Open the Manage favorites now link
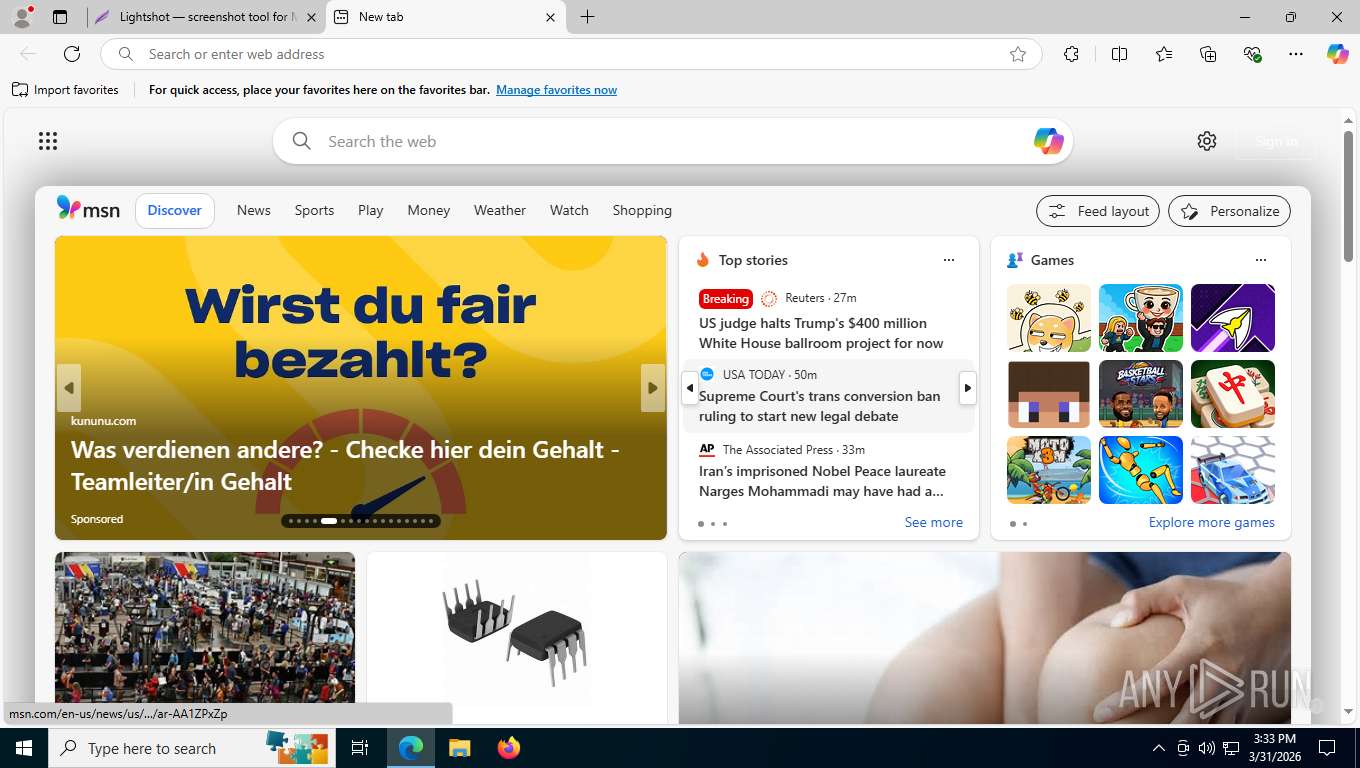The image size is (1360, 768). pos(556,90)
